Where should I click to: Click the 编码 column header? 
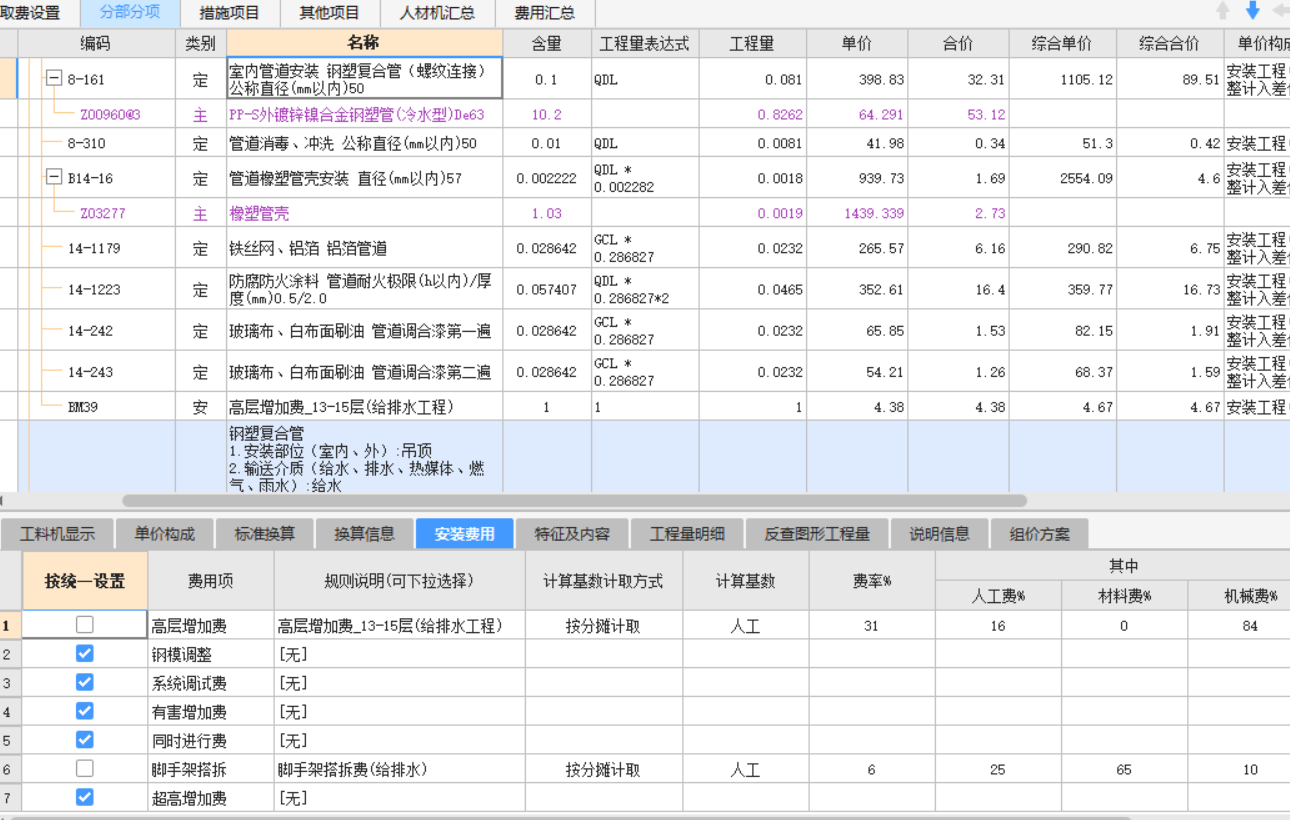[x=96, y=43]
